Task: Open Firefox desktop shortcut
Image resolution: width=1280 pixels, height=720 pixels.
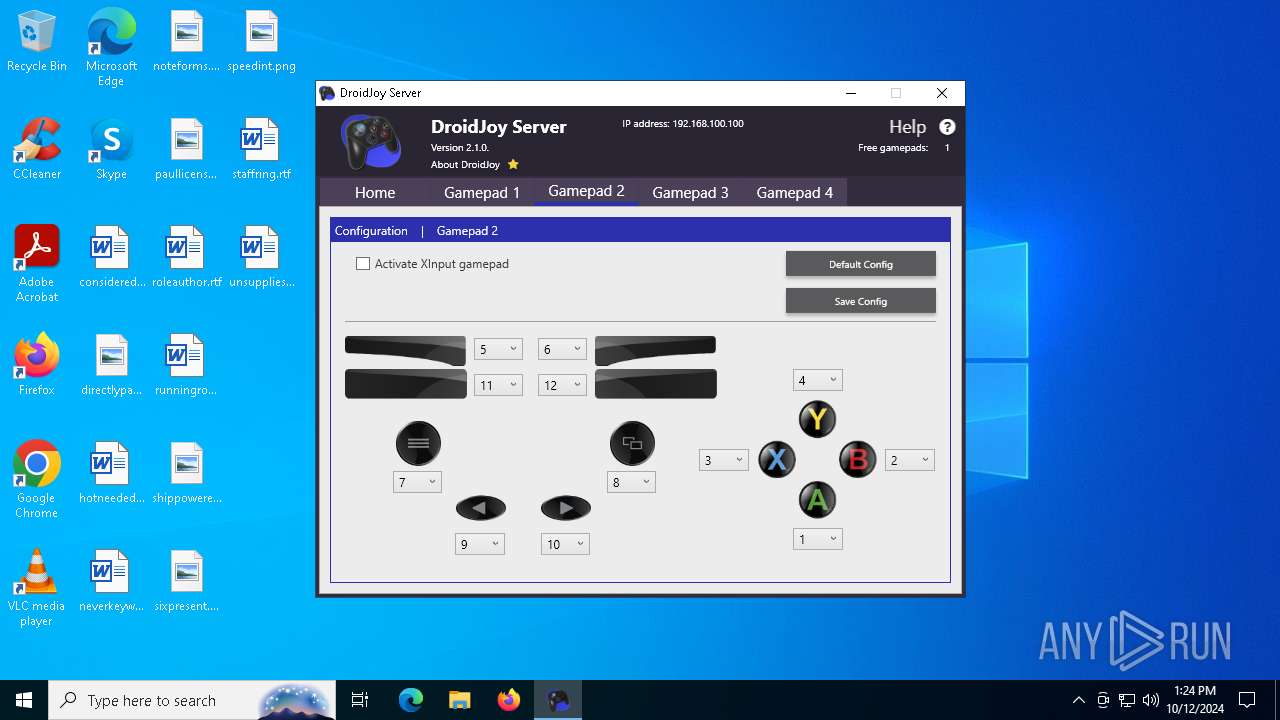Action: 37,365
